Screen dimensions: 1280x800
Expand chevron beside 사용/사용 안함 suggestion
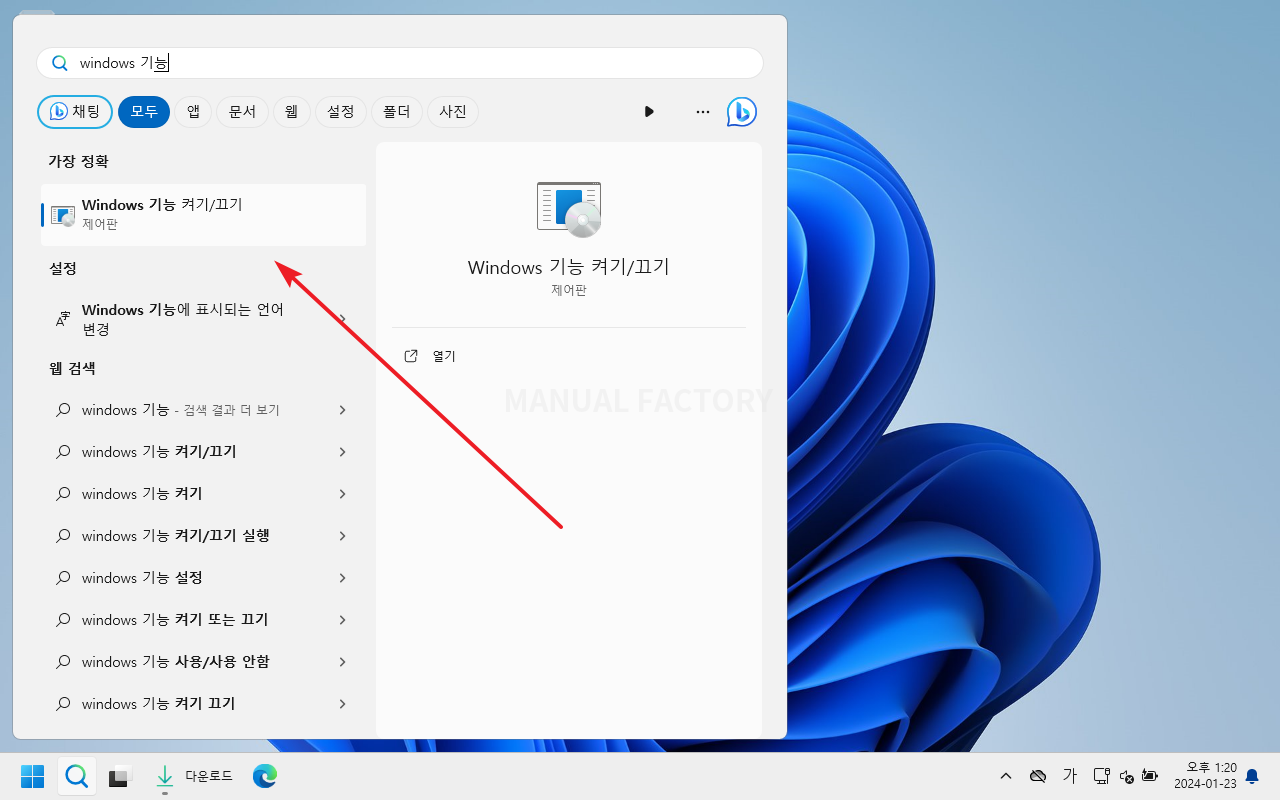click(x=342, y=662)
